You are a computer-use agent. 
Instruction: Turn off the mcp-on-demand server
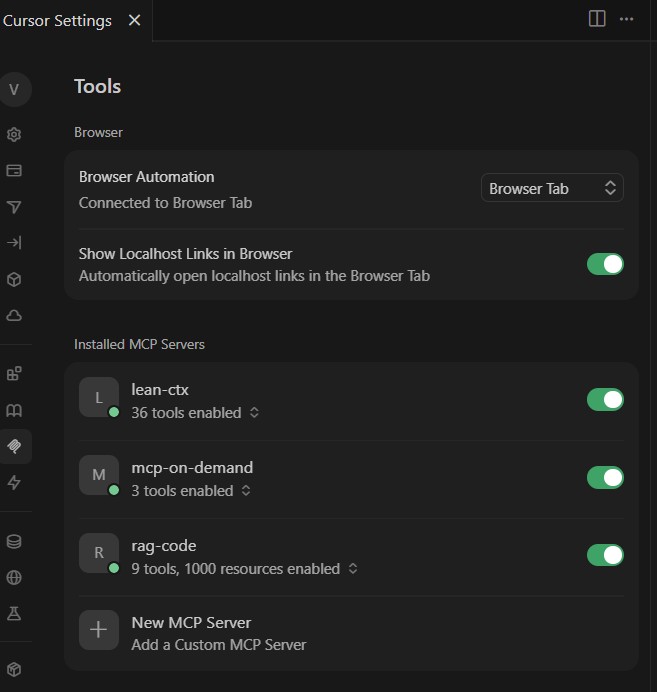coord(605,477)
